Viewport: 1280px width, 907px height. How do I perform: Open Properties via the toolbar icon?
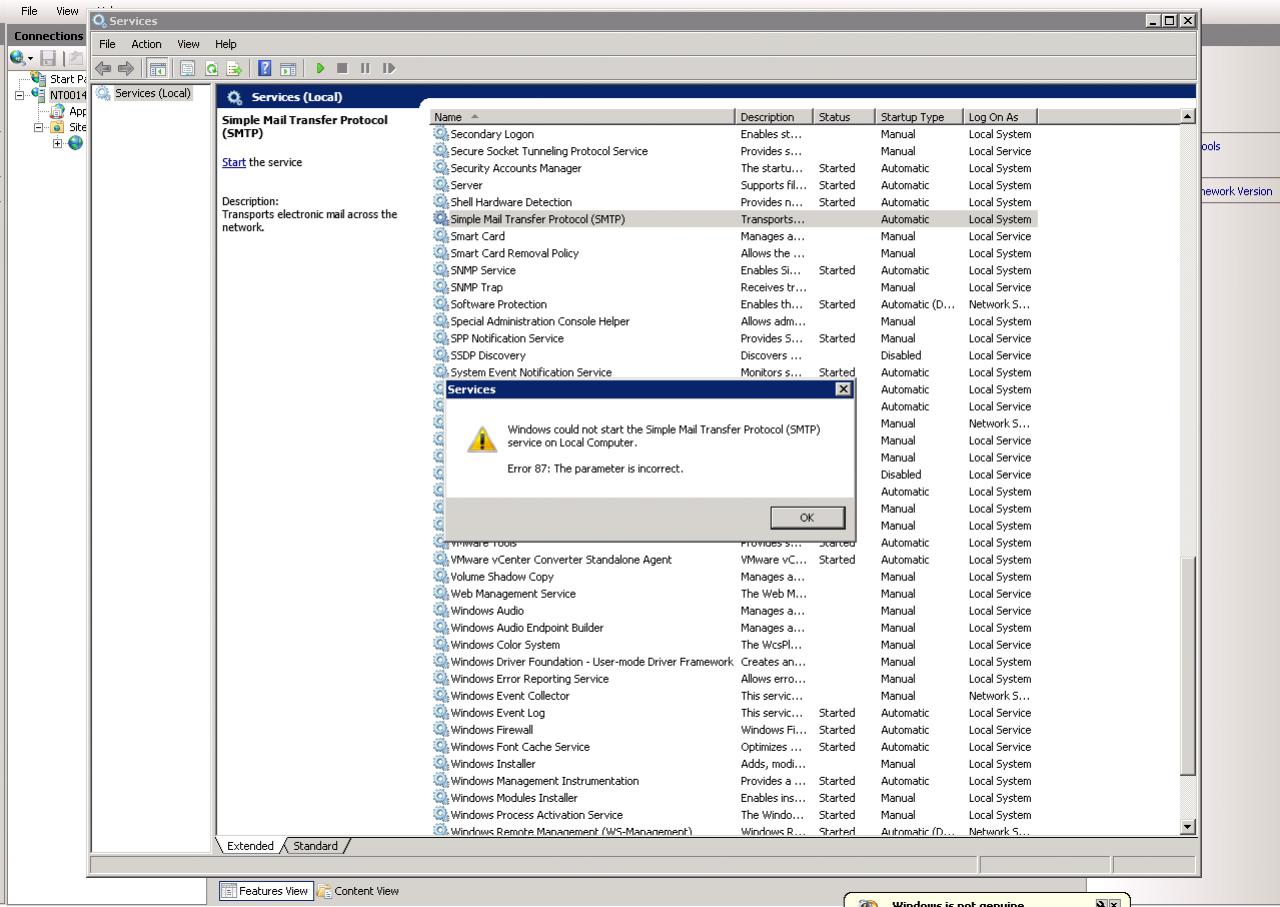[x=187, y=68]
